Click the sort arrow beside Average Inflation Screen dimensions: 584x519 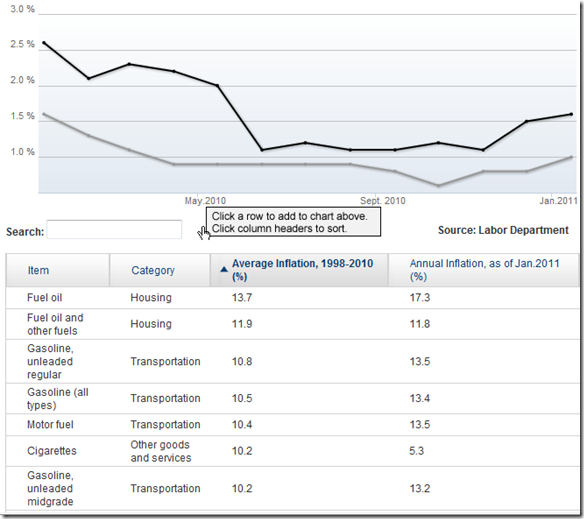[223, 269]
